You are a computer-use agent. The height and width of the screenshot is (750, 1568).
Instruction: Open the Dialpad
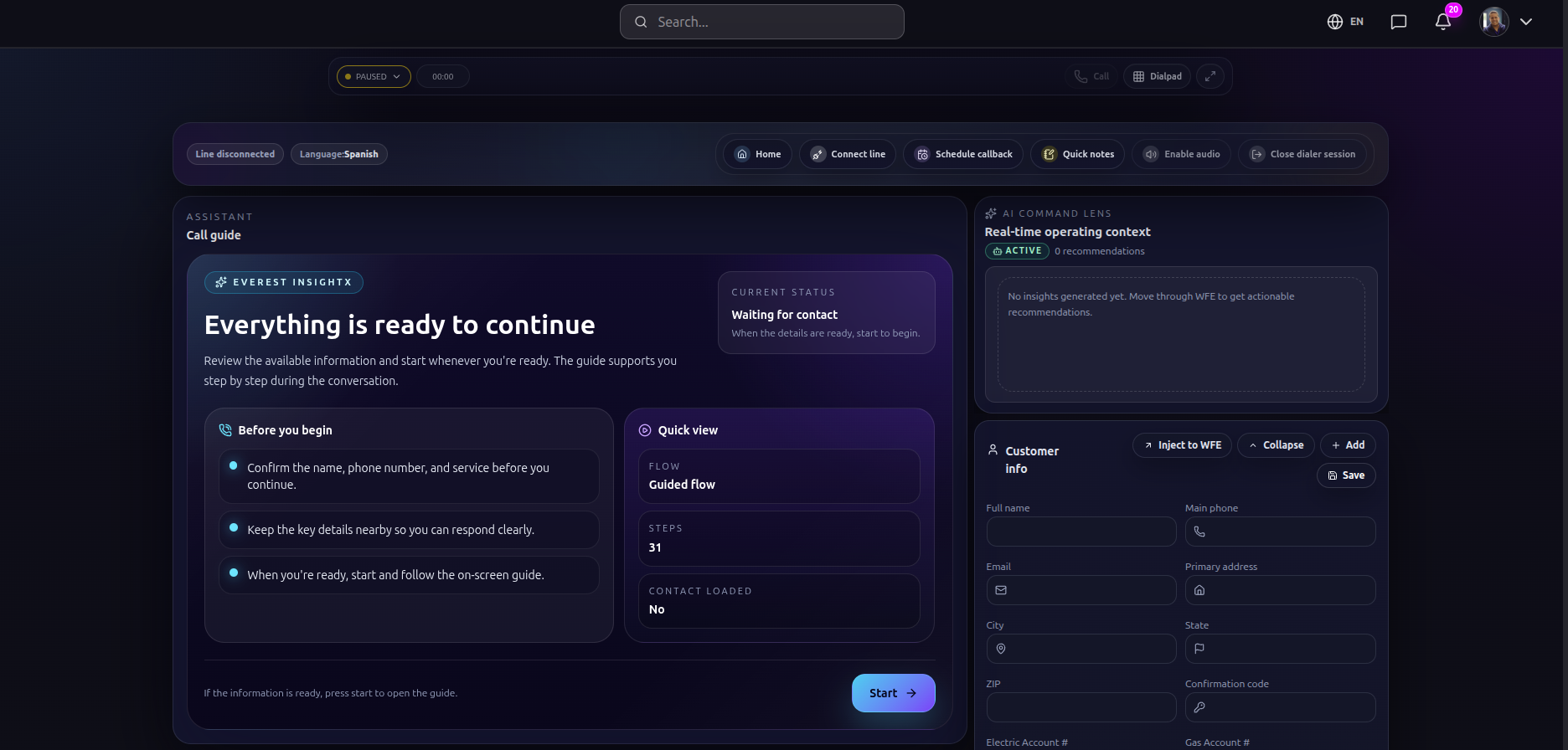[x=1157, y=76]
